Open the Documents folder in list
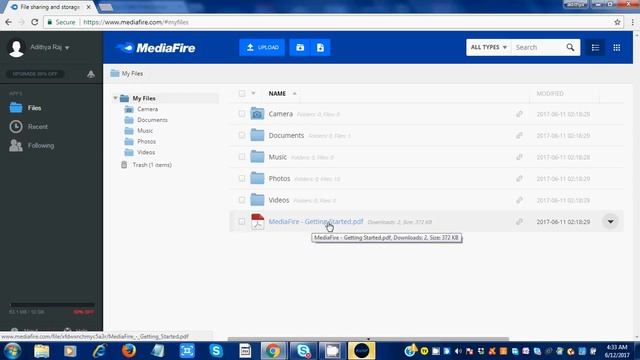 click(x=286, y=135)
